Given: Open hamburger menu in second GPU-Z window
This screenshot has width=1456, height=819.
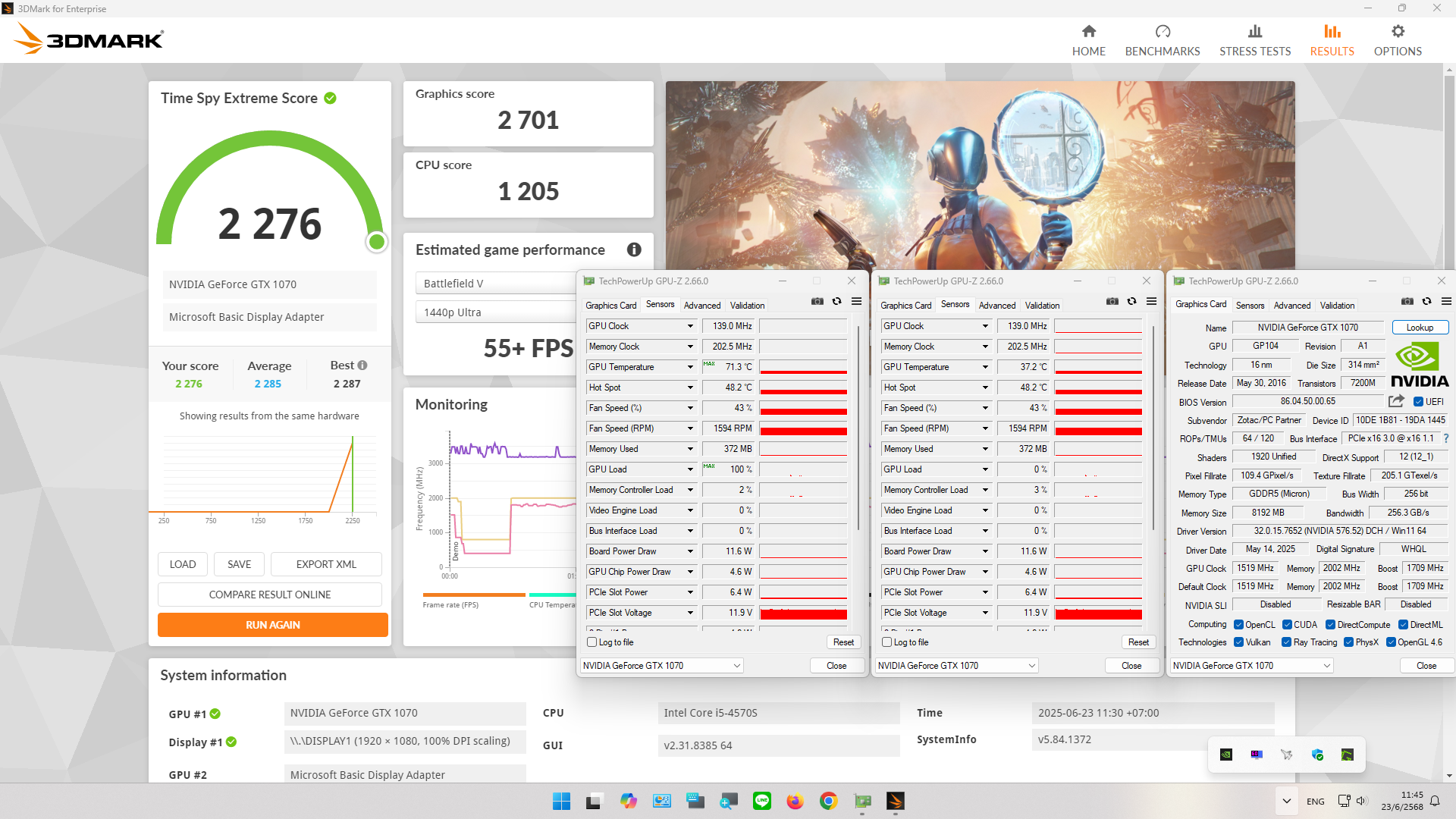Looking at the screenshot, I should [1151, 301].
